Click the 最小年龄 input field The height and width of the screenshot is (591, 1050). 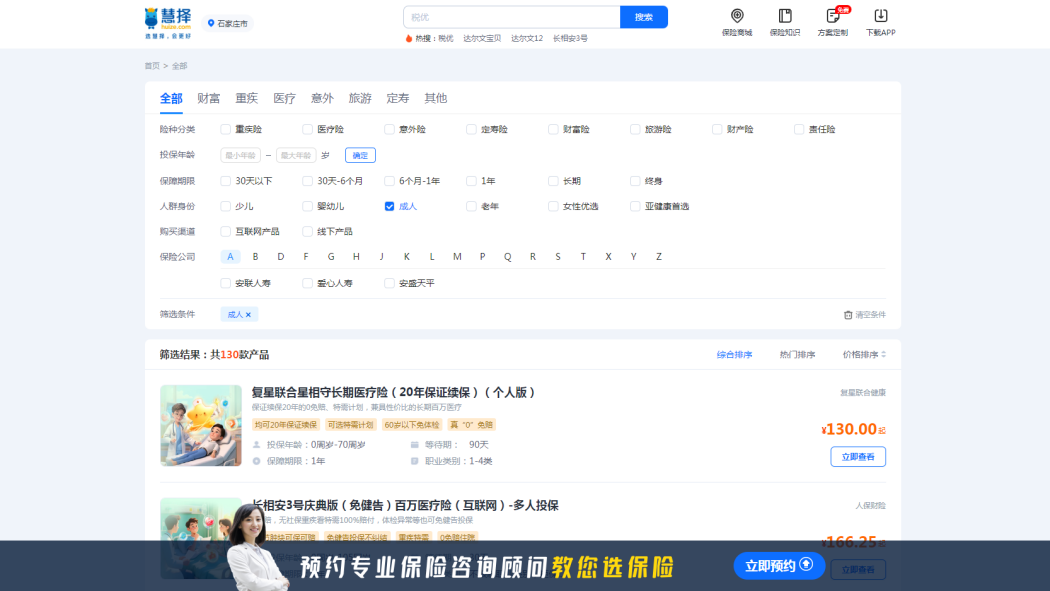pyautogui.click(x=240, y=155)
